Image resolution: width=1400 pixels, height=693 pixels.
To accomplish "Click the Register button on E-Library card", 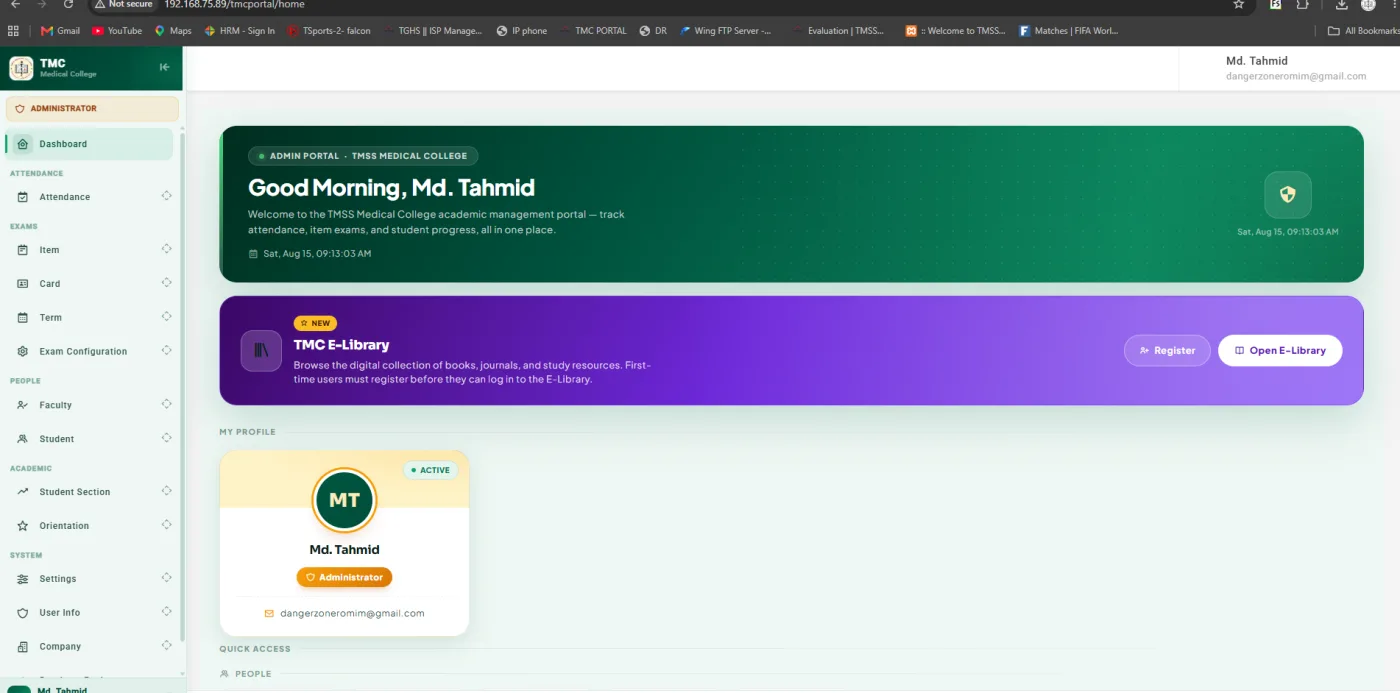I will click(1167, 350).
